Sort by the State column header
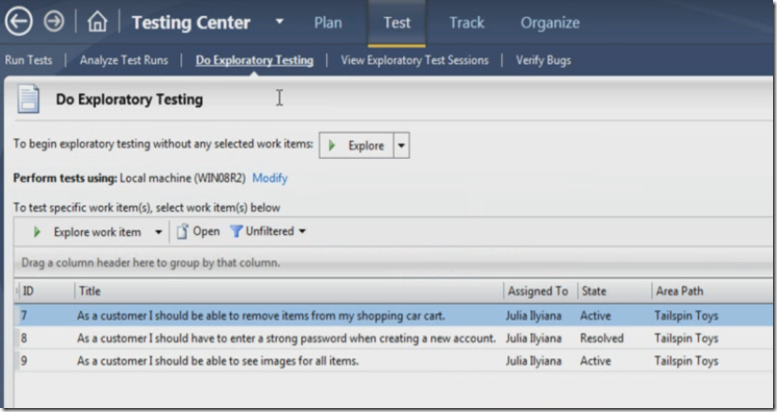This screenshot has width=777, height=412. tap(614, 291)
